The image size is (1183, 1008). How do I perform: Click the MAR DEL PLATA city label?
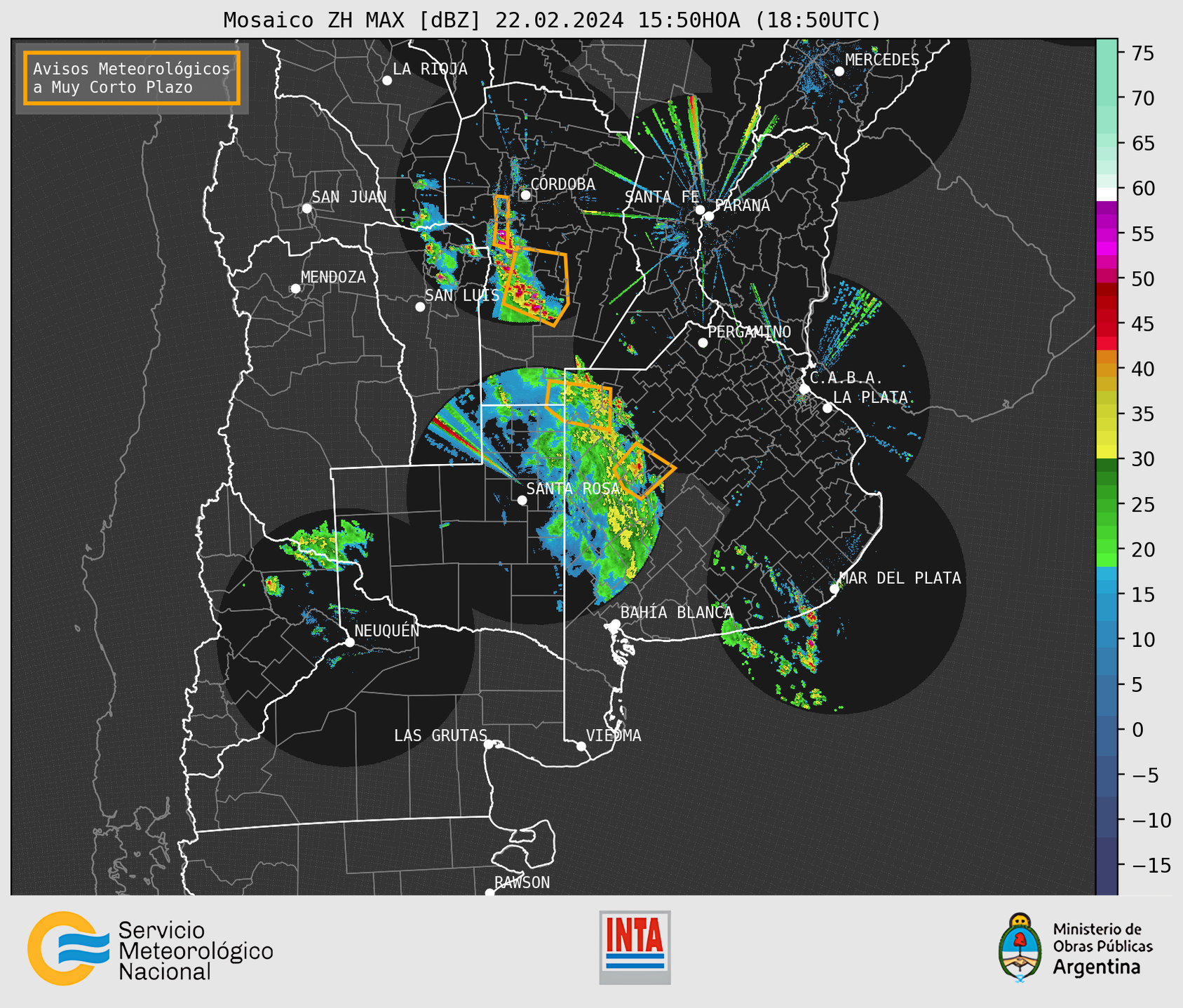(x=900, y=578)
